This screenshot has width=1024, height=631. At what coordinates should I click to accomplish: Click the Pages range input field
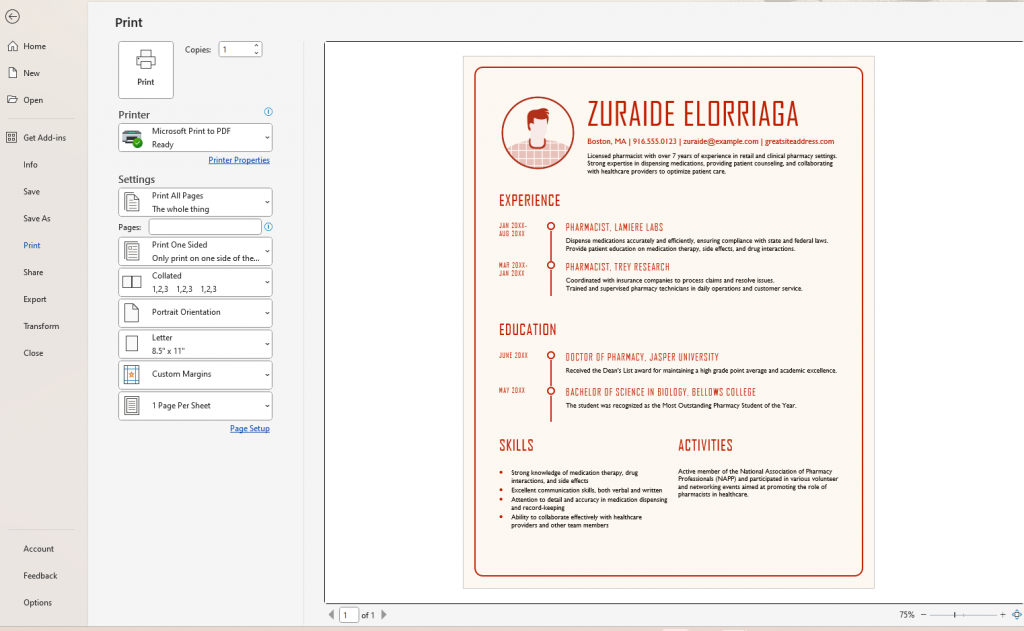[205, 227]
